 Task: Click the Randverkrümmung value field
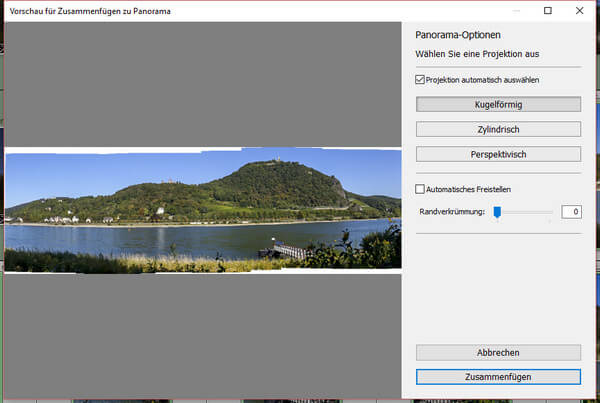click(x=572, y=212)
